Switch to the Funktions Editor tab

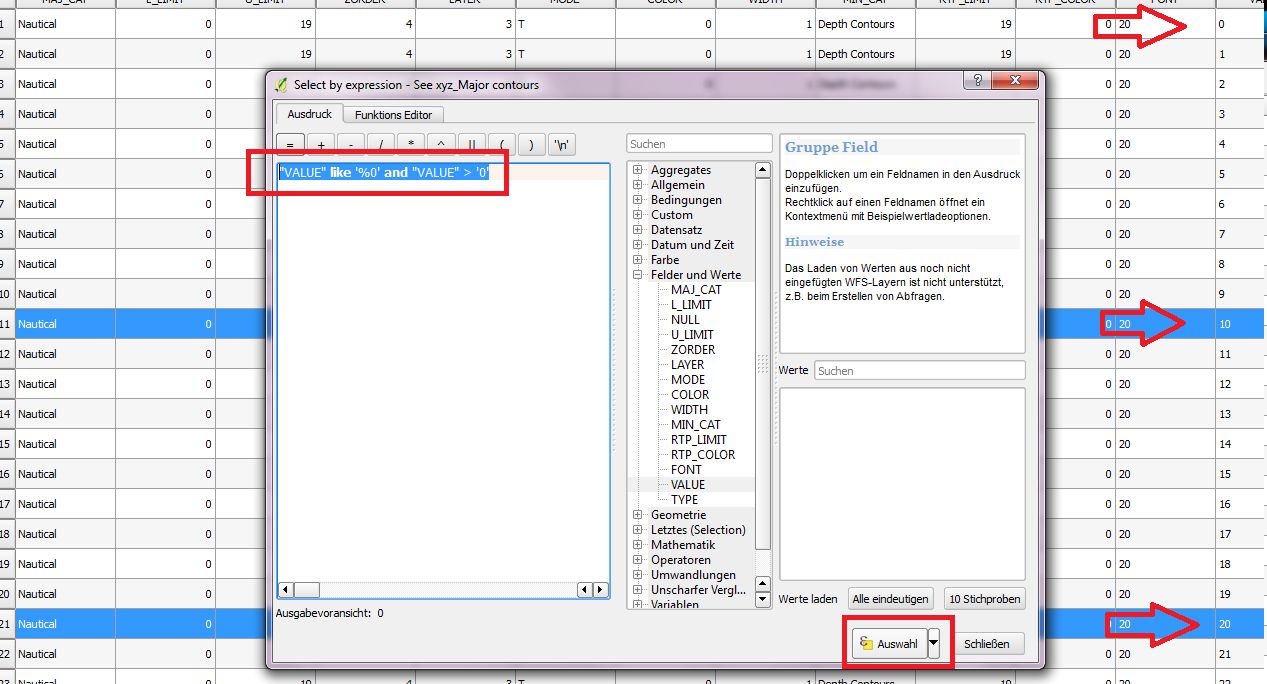coord(393,115)
